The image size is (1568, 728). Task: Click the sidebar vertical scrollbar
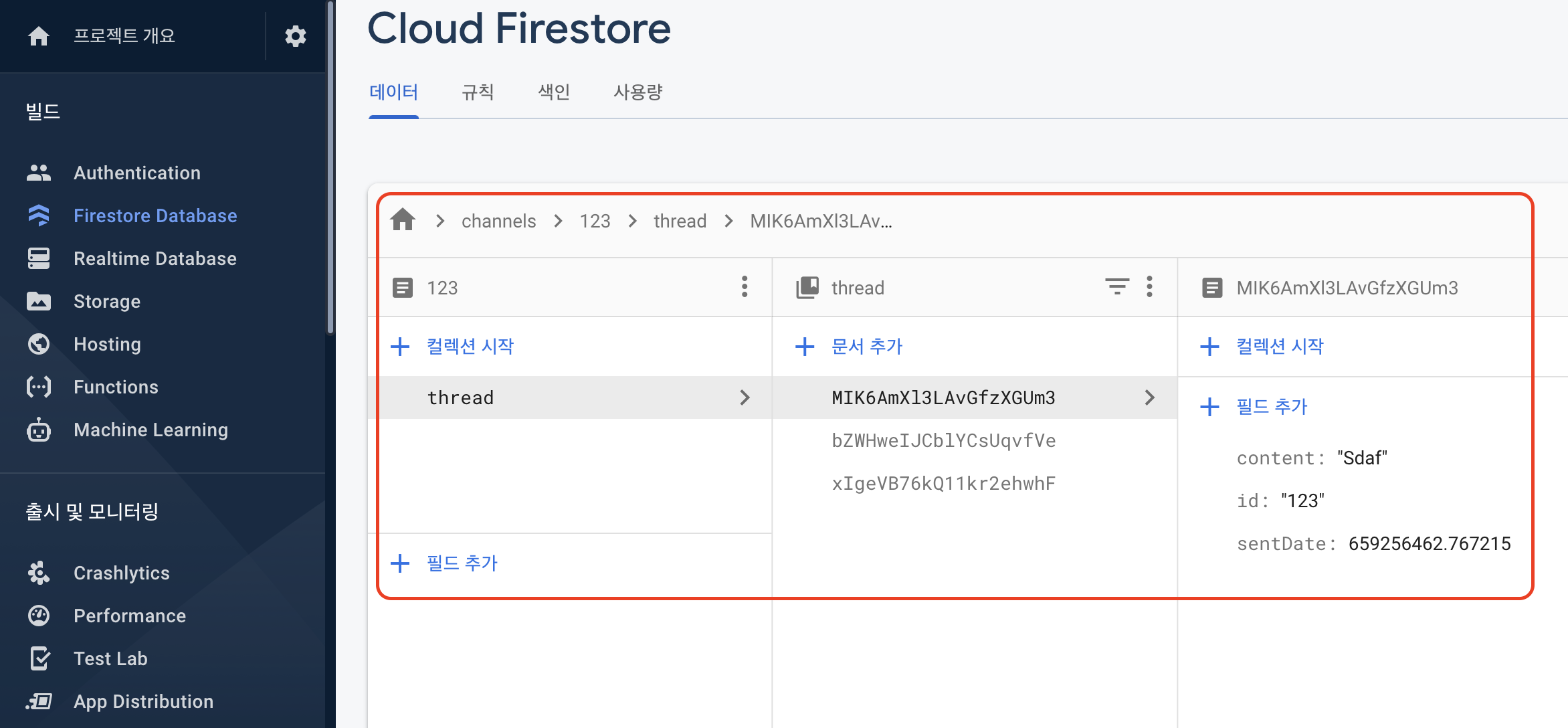click(330, 167)
